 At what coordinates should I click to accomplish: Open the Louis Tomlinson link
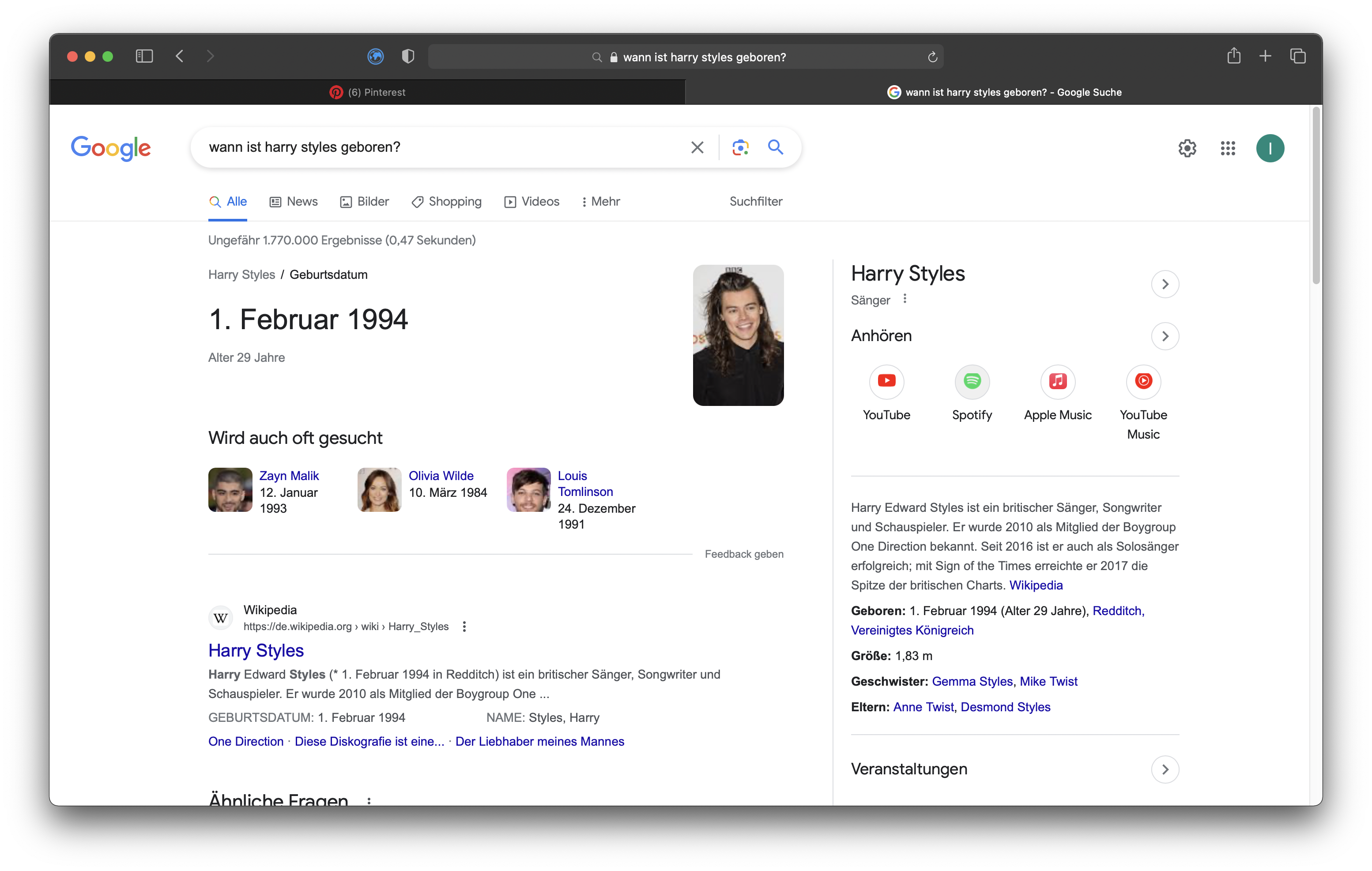coord(585,484)
